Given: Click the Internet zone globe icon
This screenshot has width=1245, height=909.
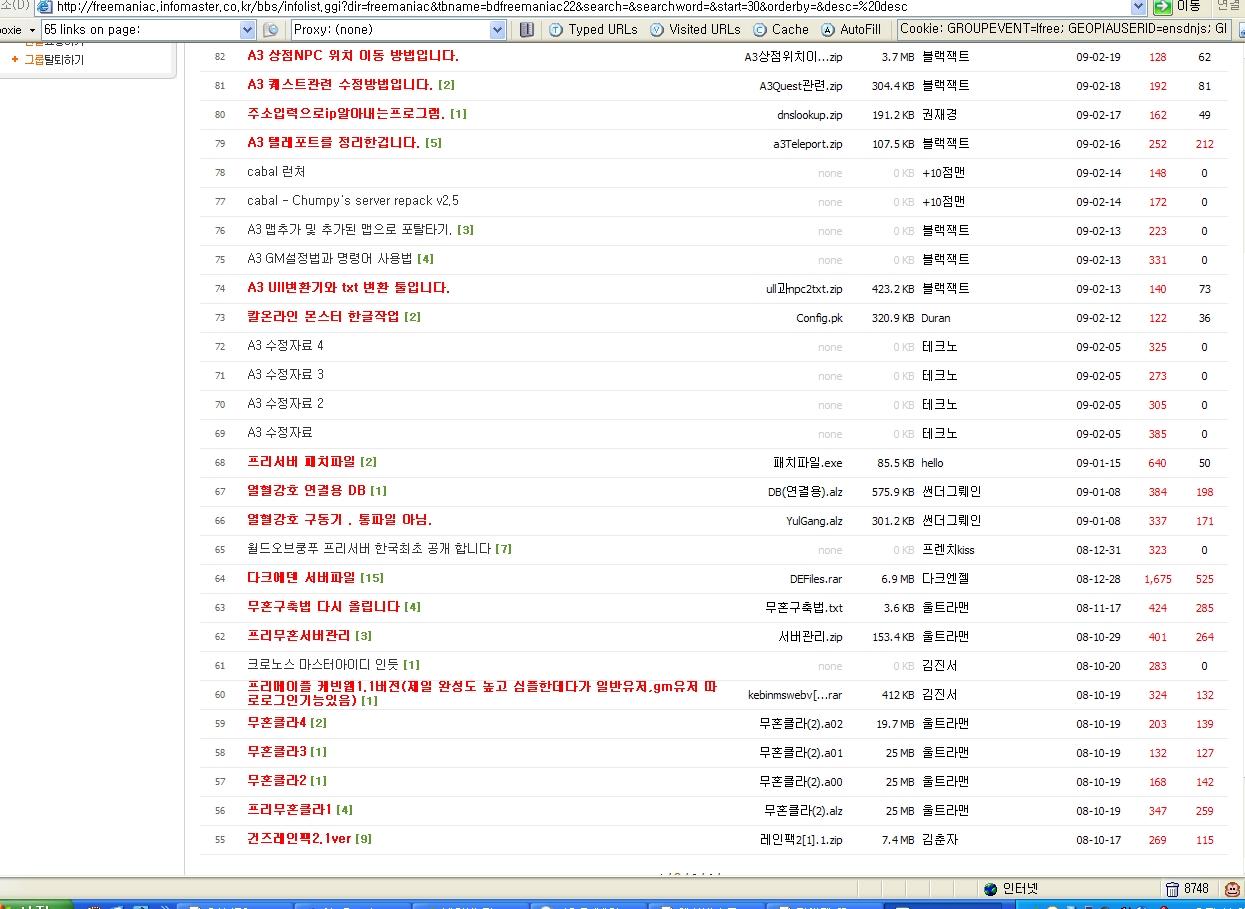Looking at the screenshot, I should [x=990, y=889].
